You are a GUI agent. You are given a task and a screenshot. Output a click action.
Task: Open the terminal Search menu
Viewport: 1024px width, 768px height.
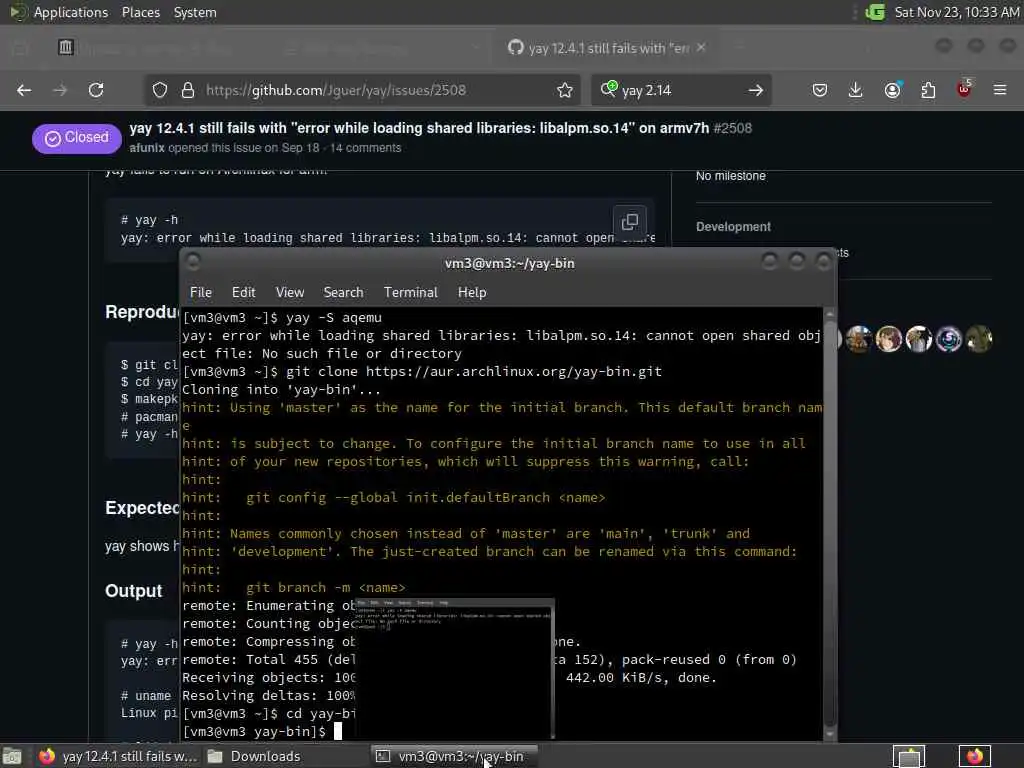click(343, 293)
